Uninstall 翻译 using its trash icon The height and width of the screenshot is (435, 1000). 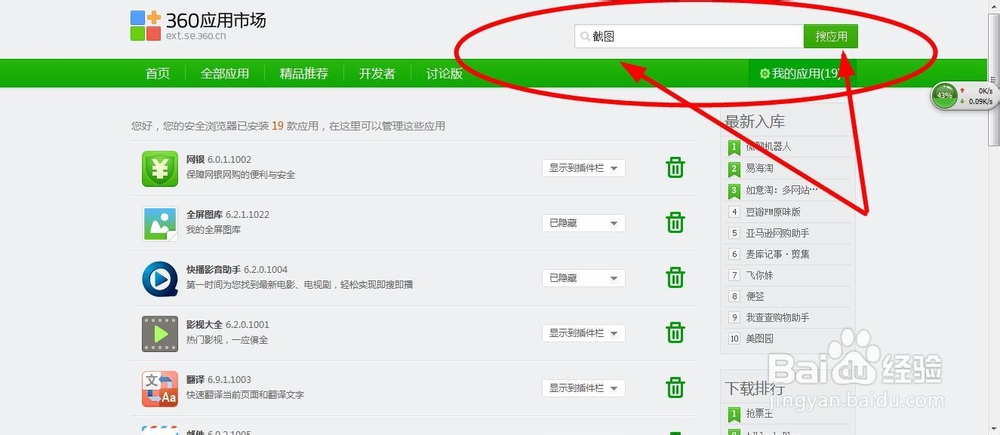(x=675, y=388)
